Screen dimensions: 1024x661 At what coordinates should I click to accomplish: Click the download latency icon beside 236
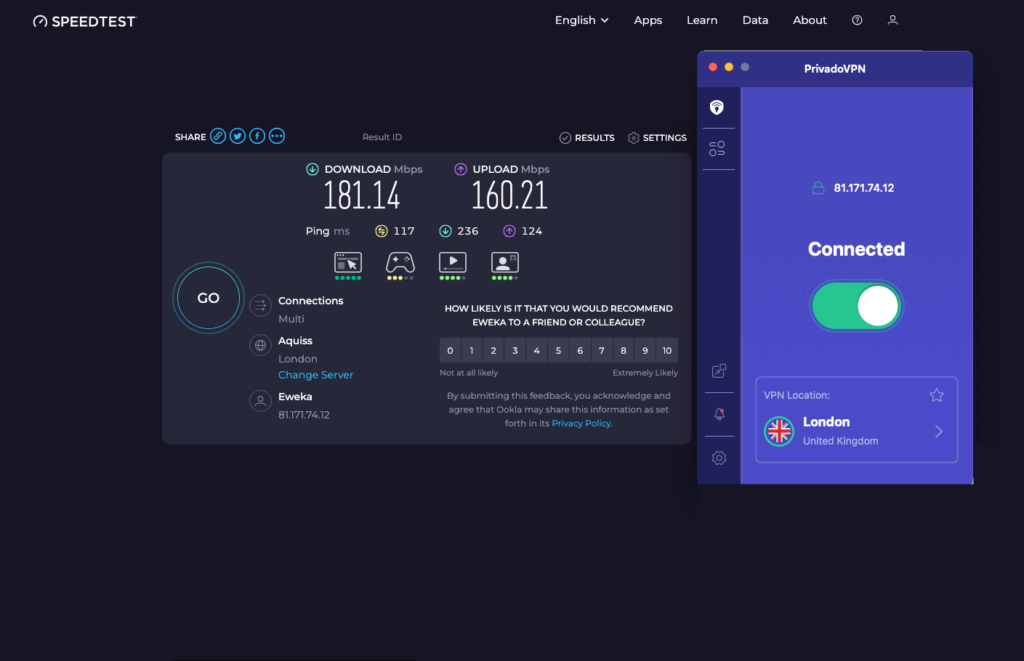point(445,231)
